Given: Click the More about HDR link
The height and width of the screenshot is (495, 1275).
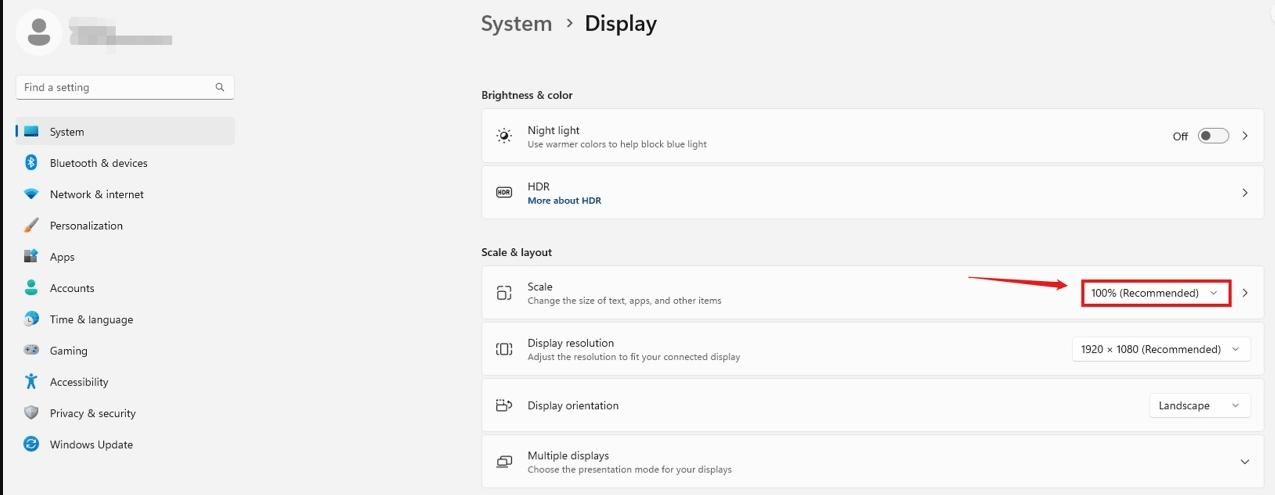Looking at the screenshot, I should point(564,200).
